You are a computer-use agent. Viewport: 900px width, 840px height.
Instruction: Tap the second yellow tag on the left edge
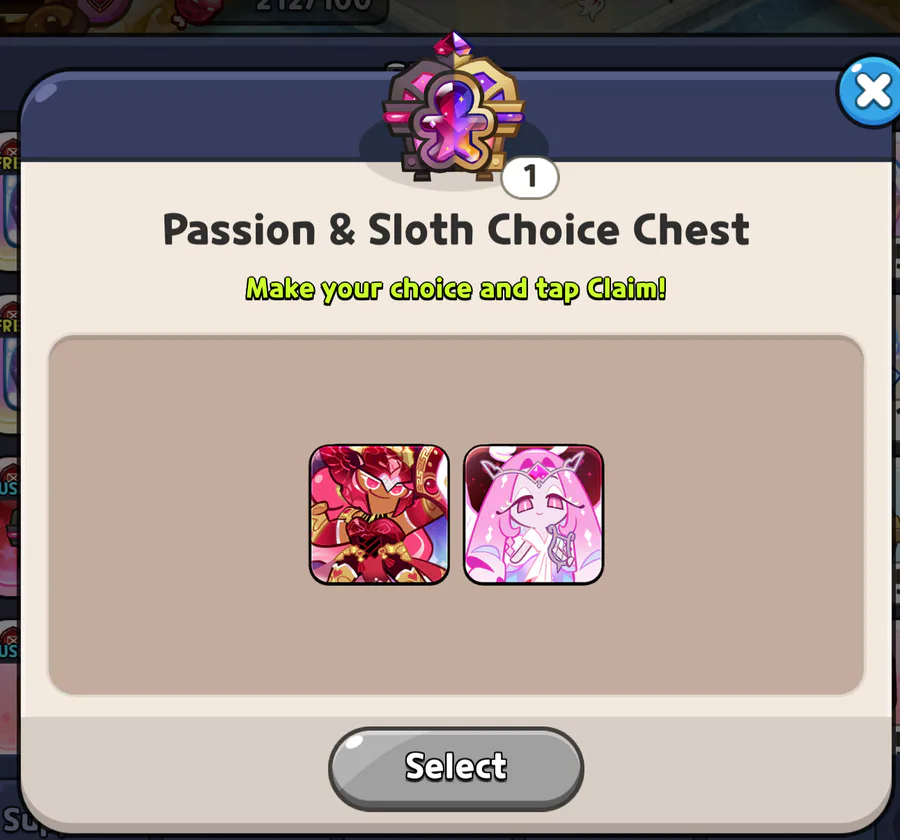(x=9, y=325)
